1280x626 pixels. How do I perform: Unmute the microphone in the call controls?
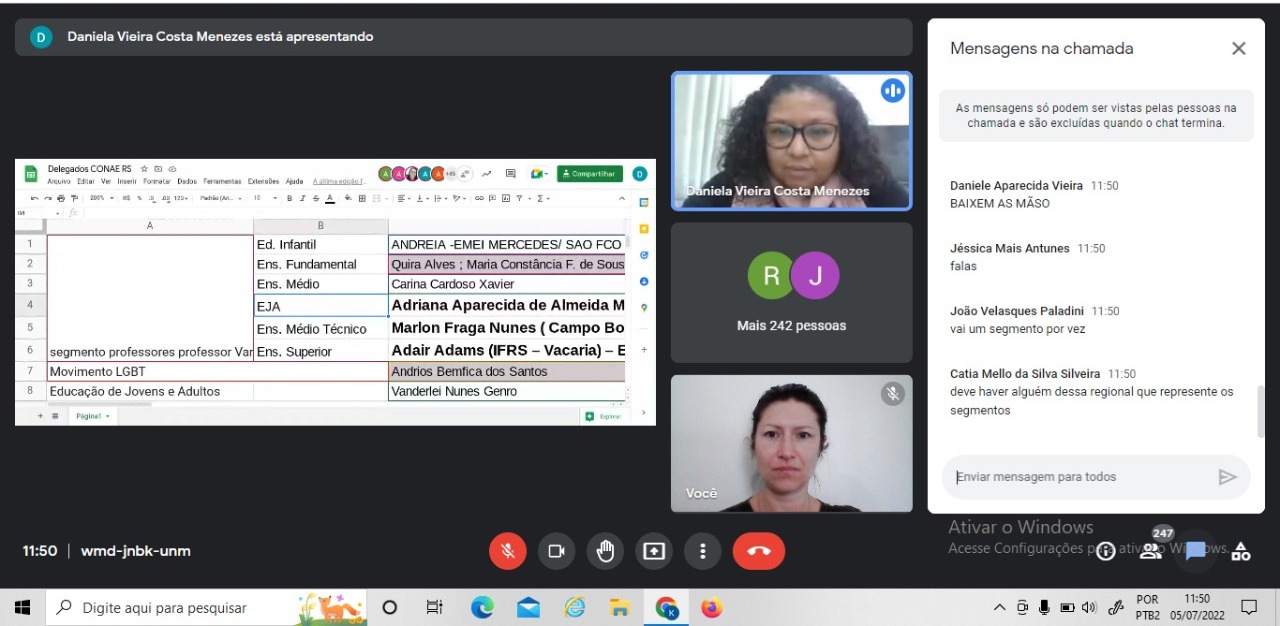tap(508, 551)
